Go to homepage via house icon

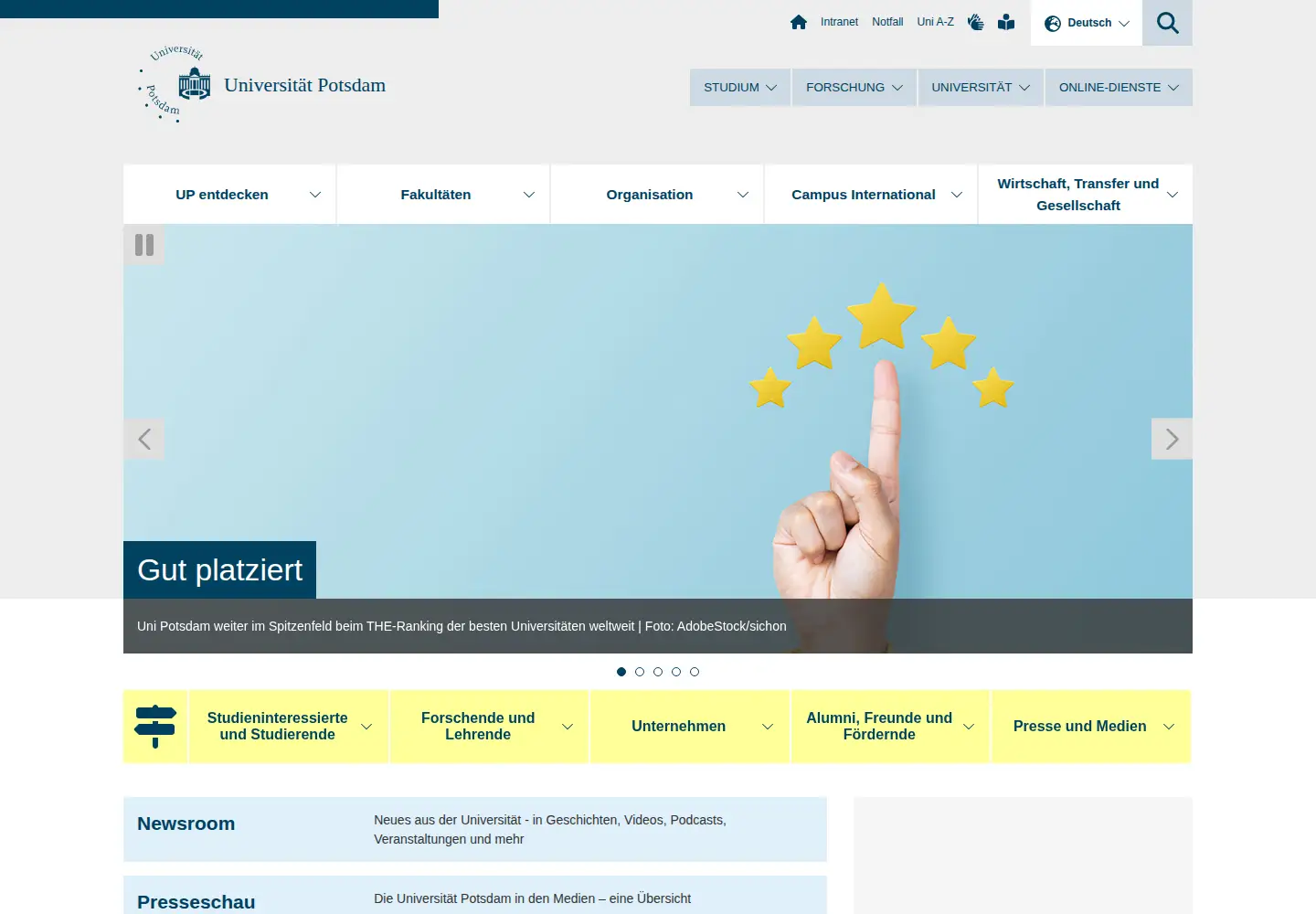tap(799, 22)
